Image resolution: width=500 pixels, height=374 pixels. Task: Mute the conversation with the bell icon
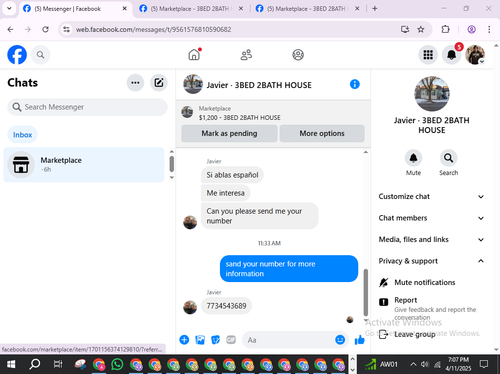413,158
